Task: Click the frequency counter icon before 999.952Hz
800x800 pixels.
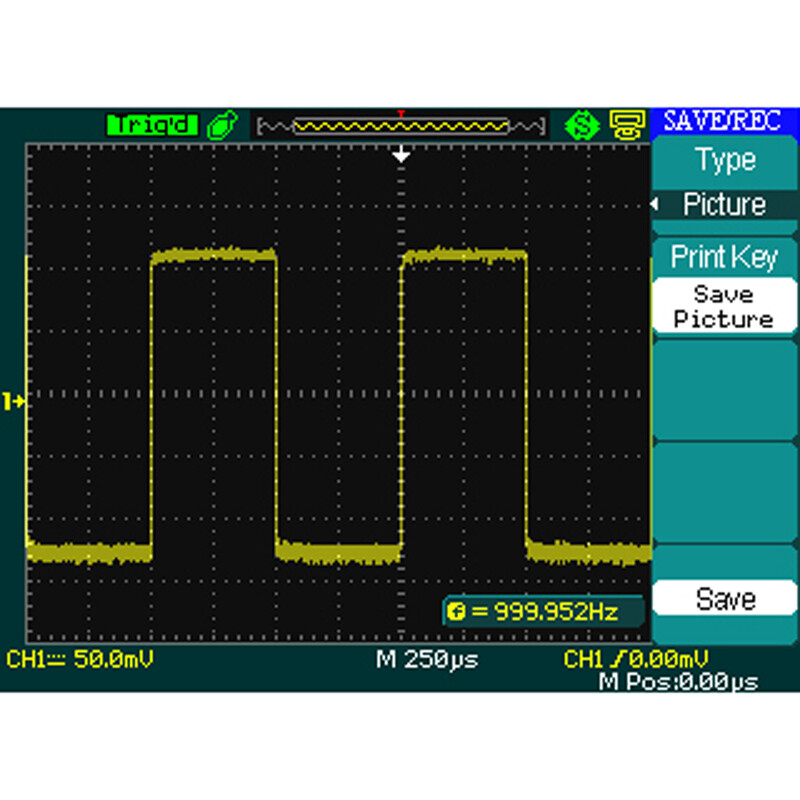Action: pyautogui.click(x=456, y=610)
